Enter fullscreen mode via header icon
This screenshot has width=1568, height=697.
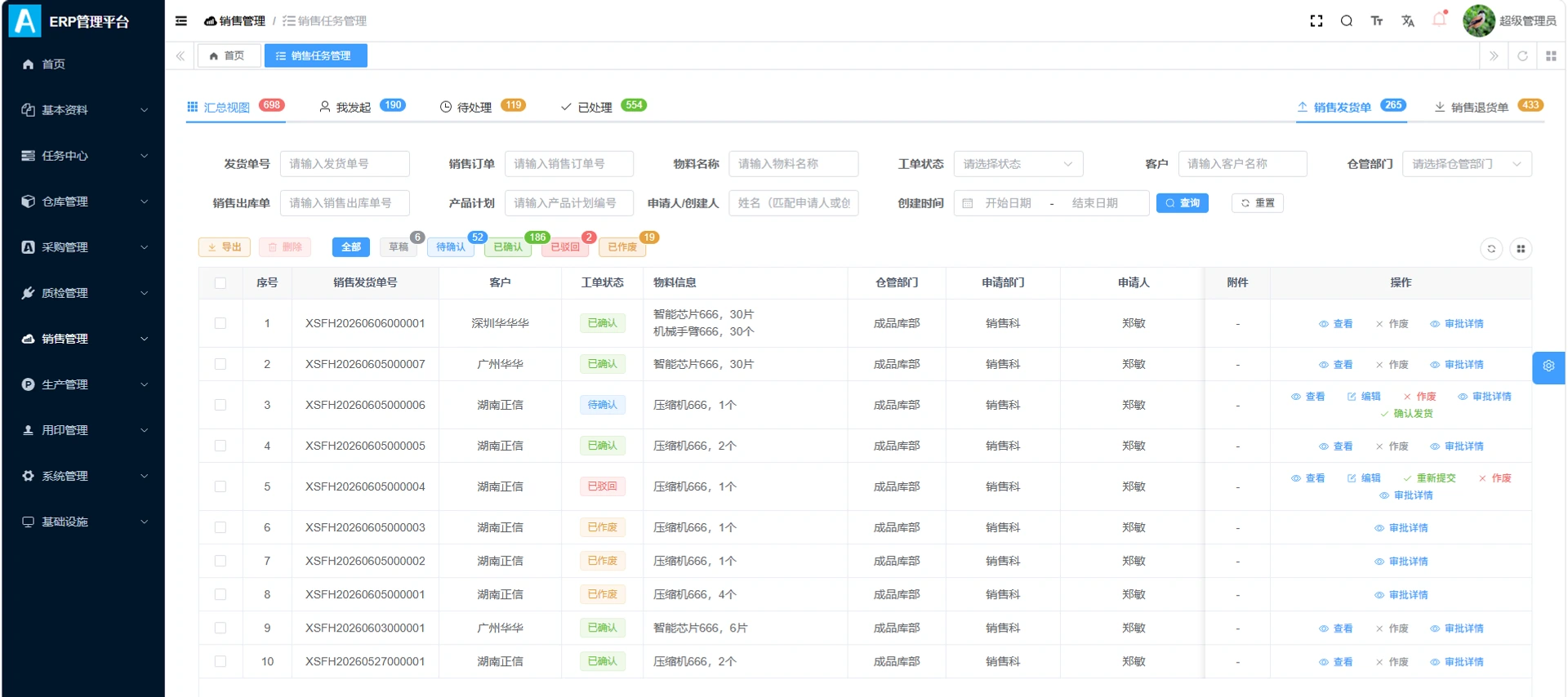(1316, 21)
